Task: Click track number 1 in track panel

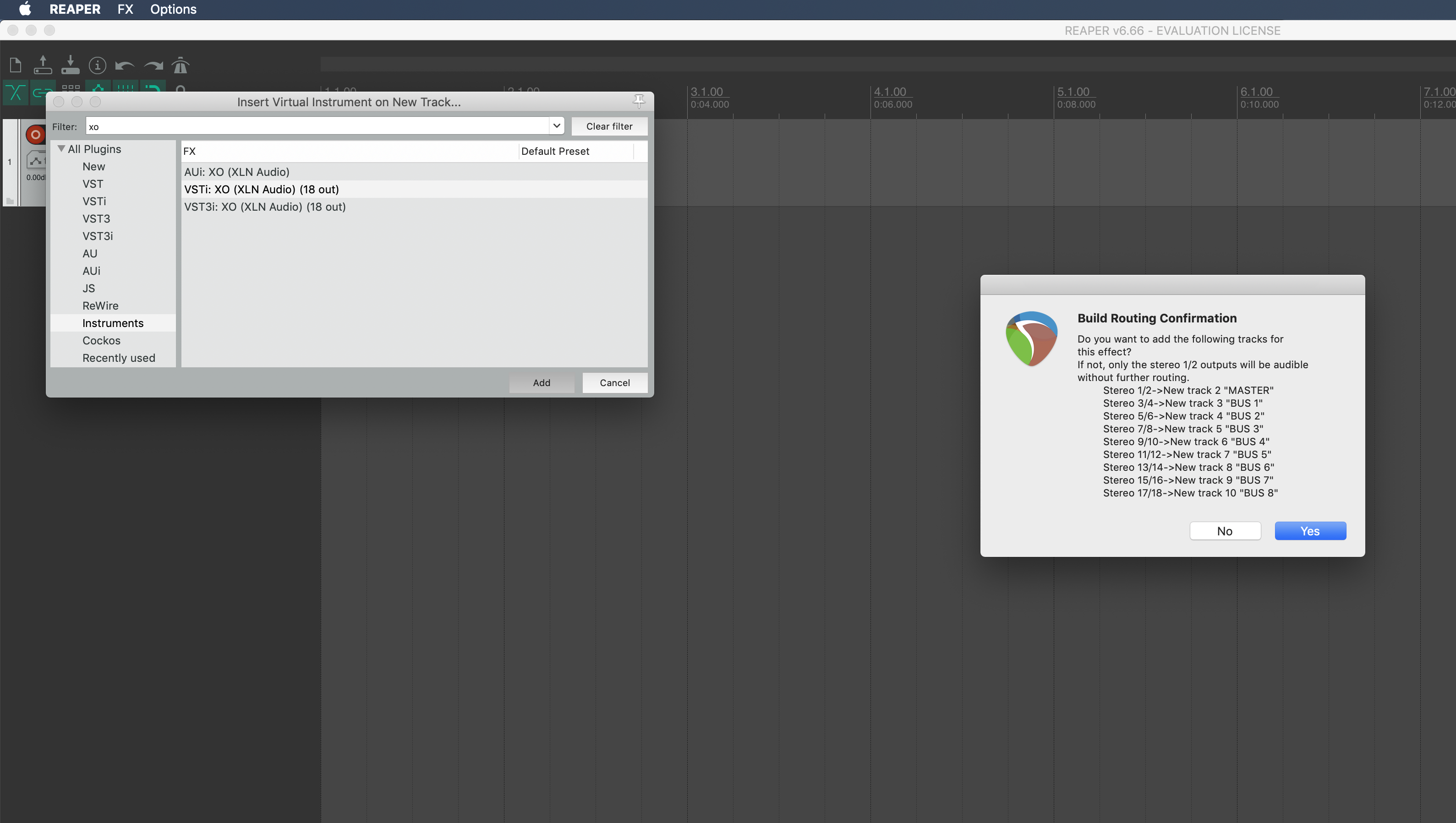Action: 10,162
